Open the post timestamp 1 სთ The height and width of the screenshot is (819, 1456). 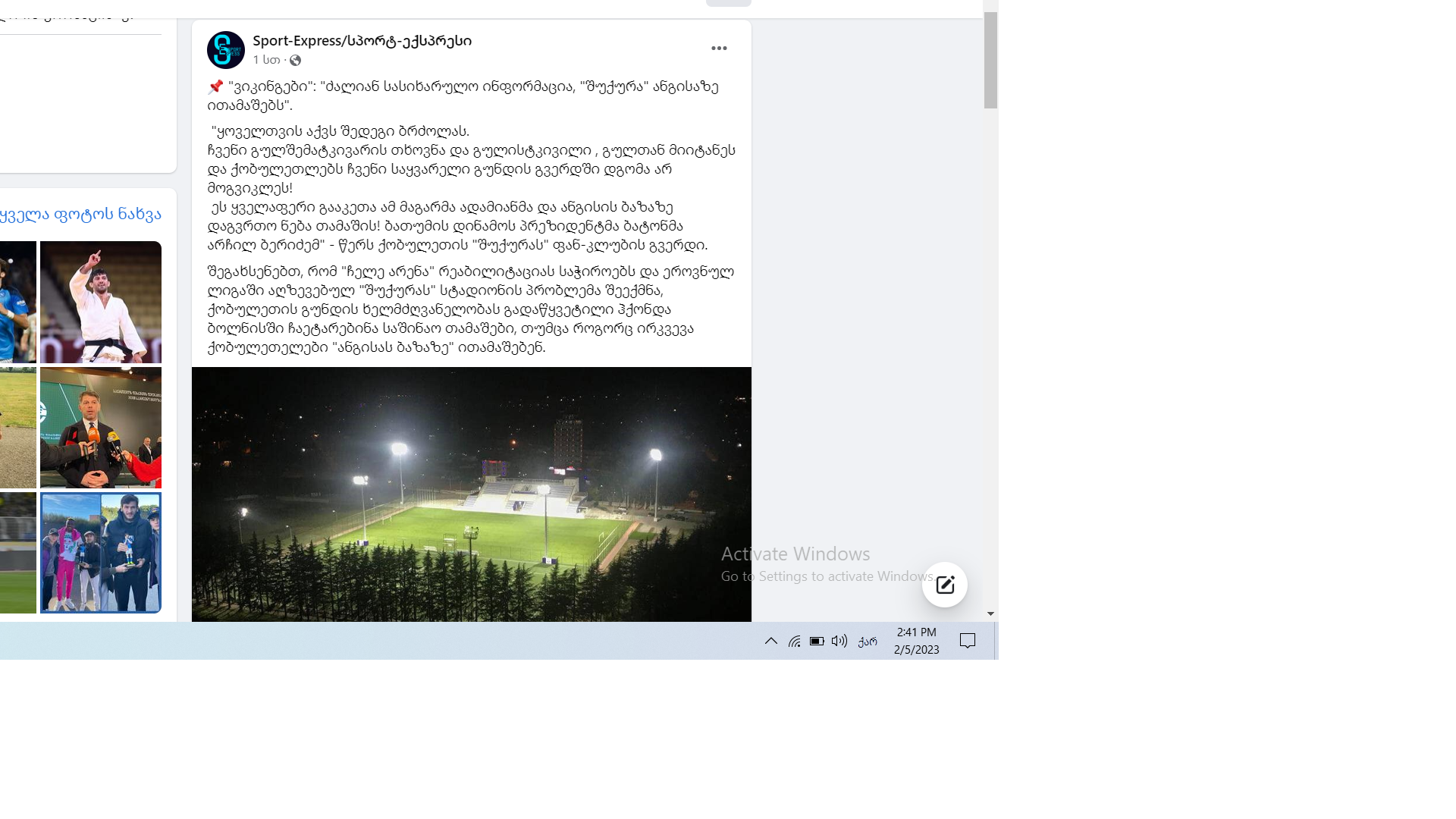tap(266, 60)
